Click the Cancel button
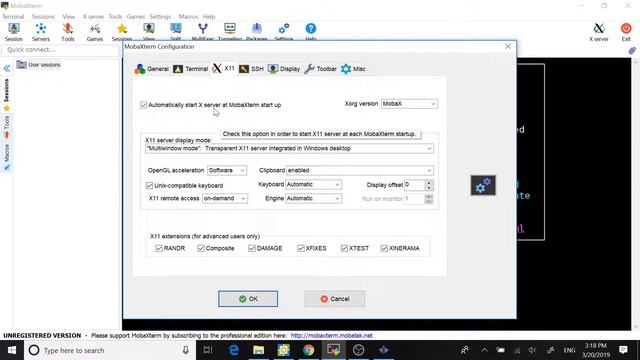This screenshot has height=360, width=640. tap(335, 299)
